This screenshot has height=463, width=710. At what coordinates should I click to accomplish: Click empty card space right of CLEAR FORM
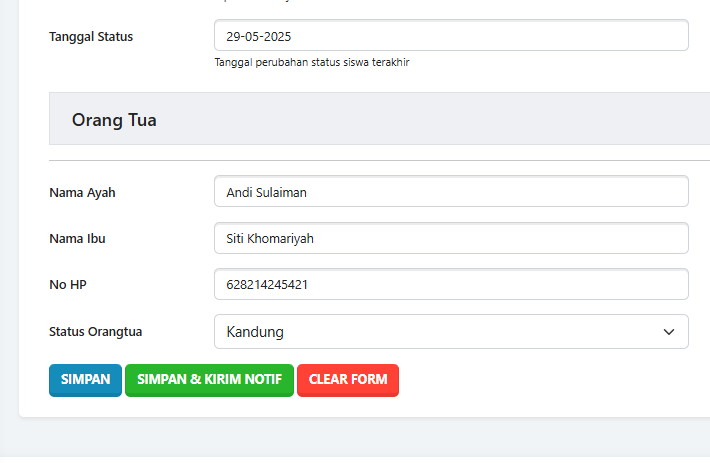[550, 381]
